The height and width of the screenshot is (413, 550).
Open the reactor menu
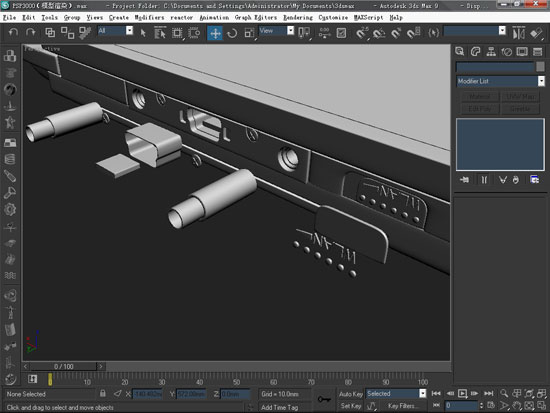coord(181,18)
